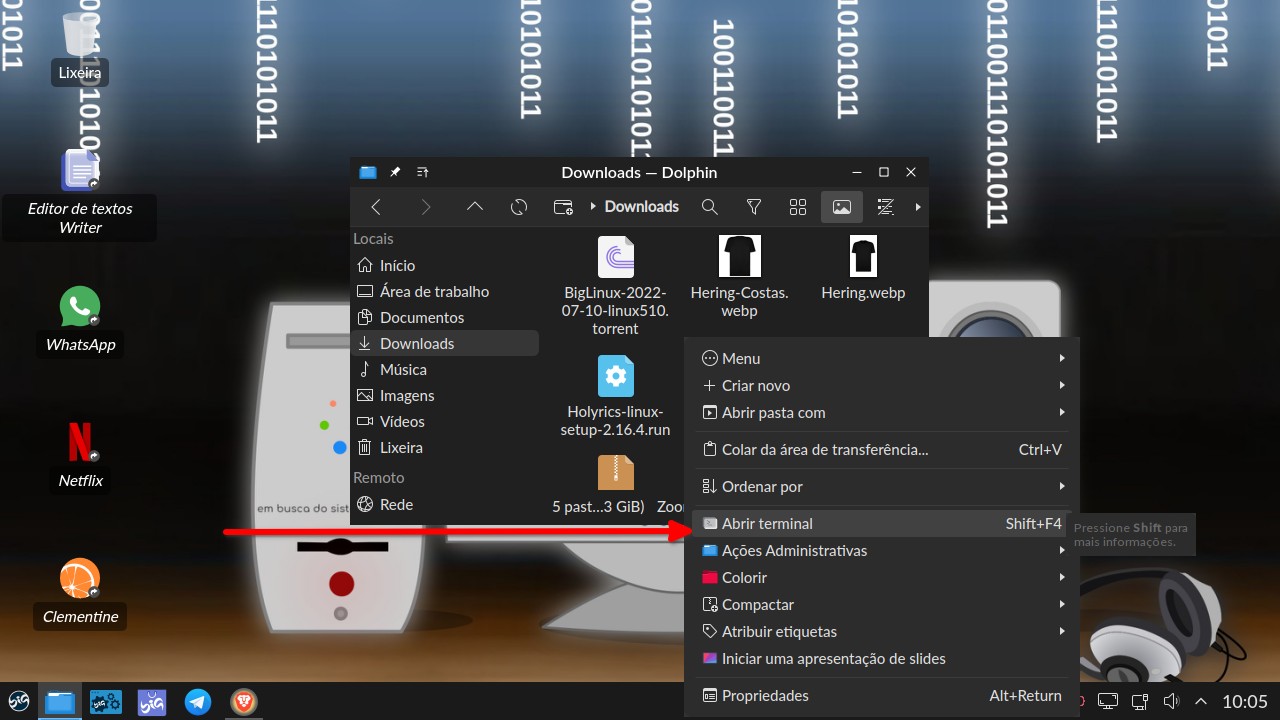
Task: Switch to icons grid view mode
Action: click(798, 207)
